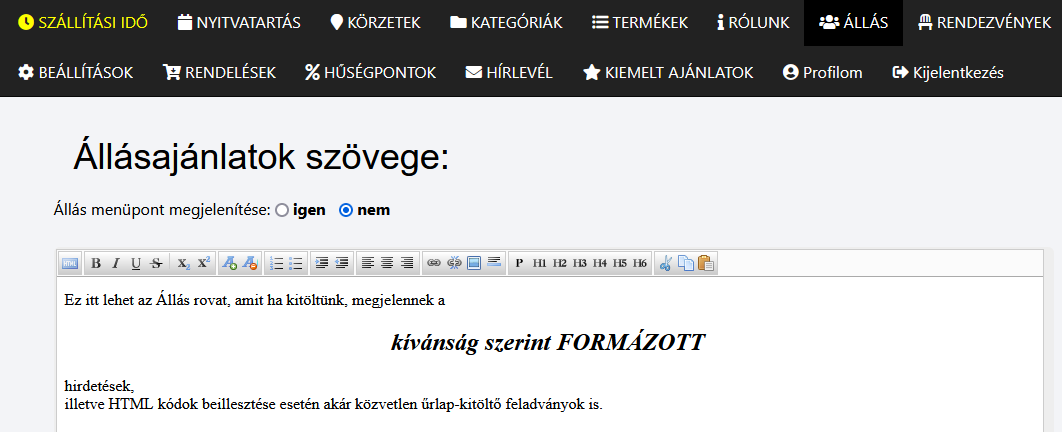Remove hyperlink with unlink icon

(x=454, y=263)
